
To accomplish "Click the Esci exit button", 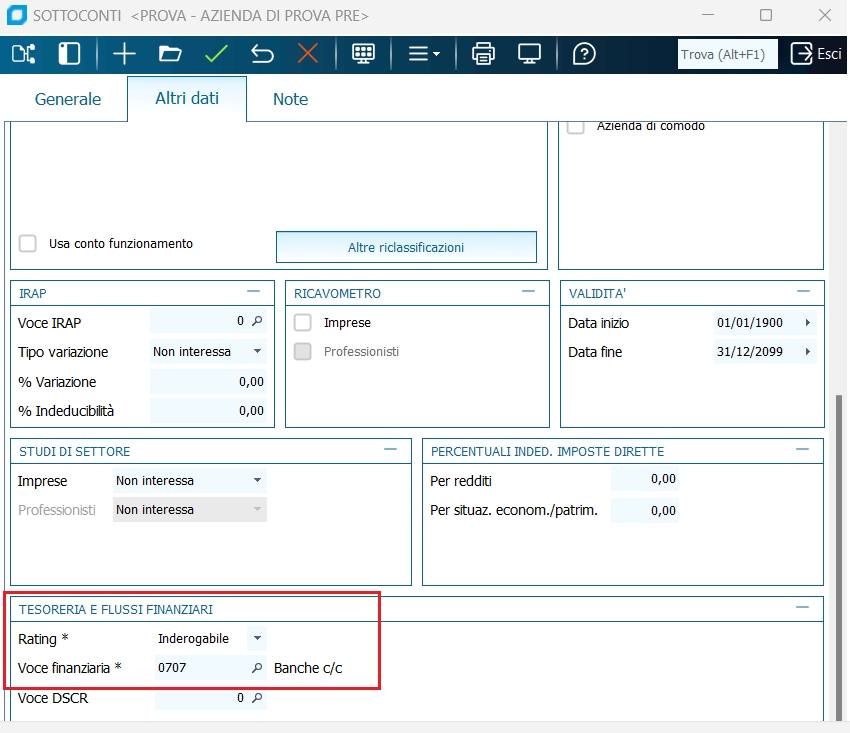I will 816,54.
